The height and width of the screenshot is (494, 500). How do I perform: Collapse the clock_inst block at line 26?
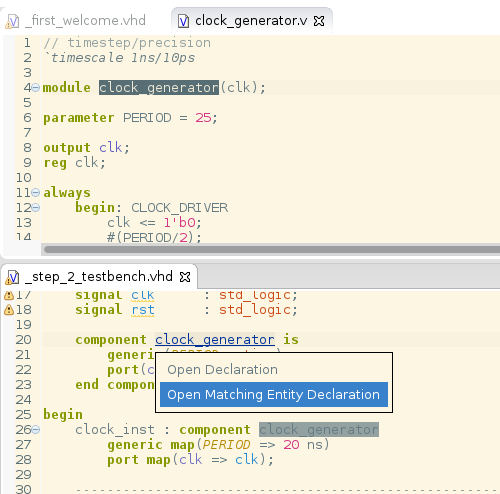point(36,429)
